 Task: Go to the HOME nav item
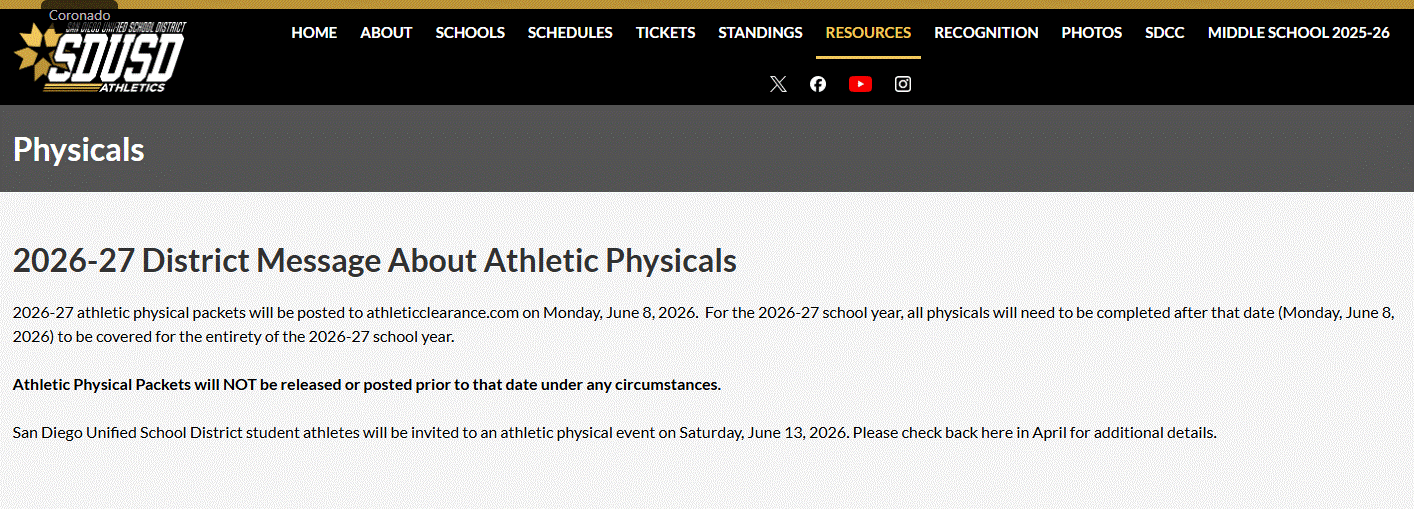point(314,32)
